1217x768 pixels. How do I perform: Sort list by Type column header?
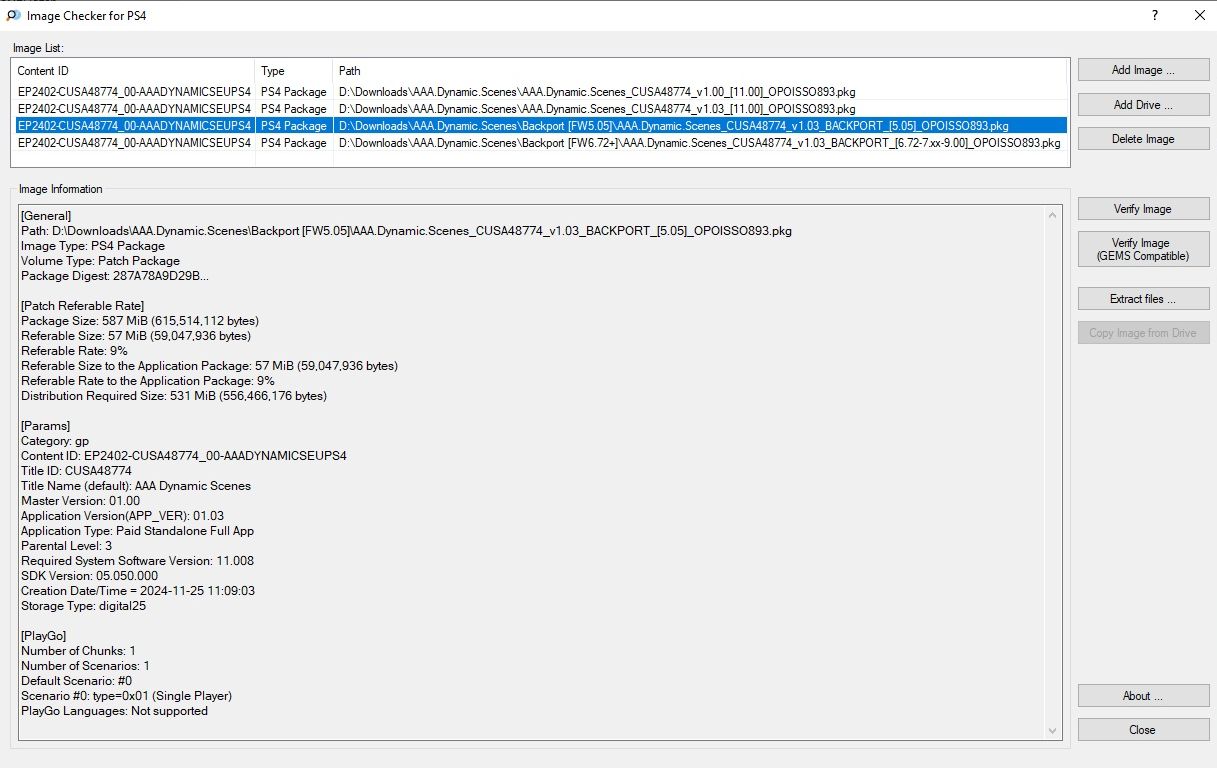pyautogui.click(x=295, y=71)
